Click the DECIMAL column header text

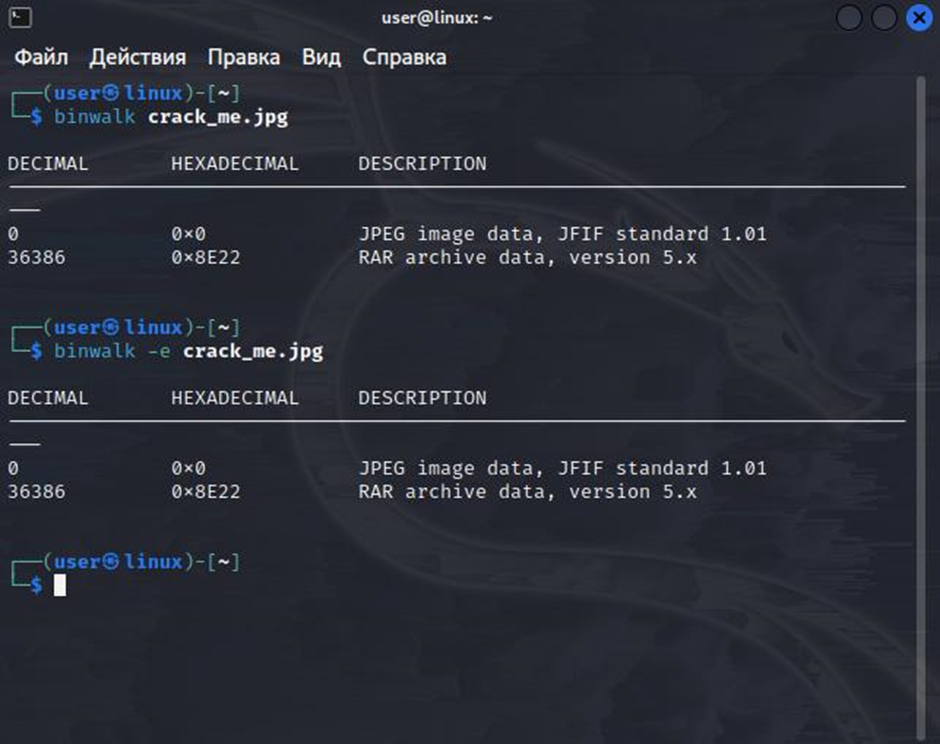pos(47,163)
